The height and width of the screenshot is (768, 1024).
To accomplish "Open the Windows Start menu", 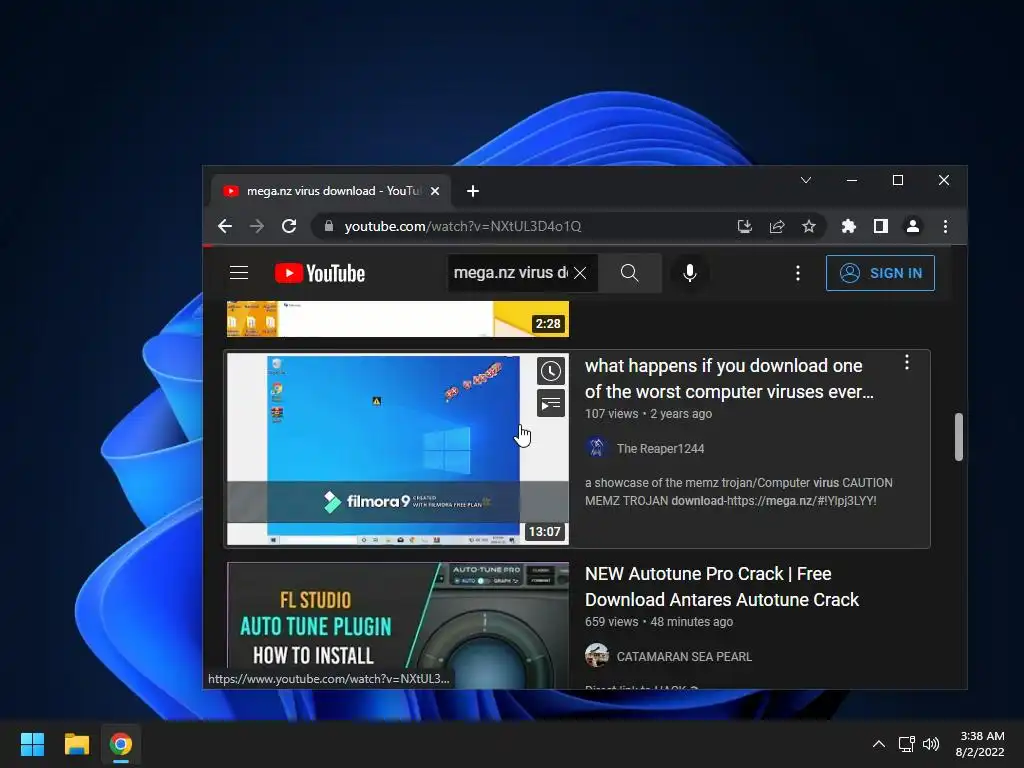I will pos(32,744).
